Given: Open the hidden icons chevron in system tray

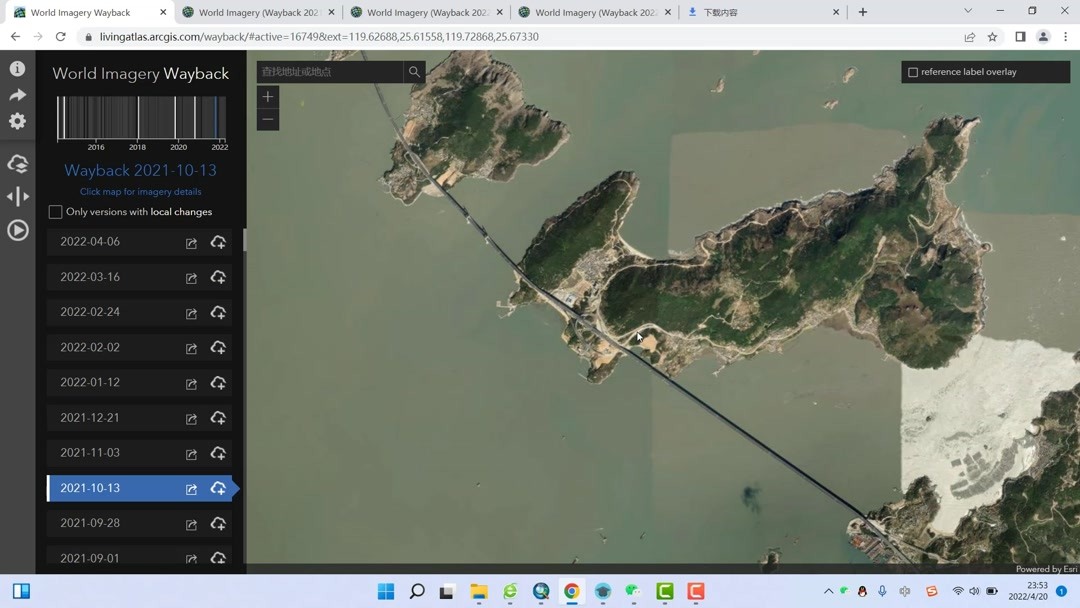Looking at the screenshot, I should (829, 591).
